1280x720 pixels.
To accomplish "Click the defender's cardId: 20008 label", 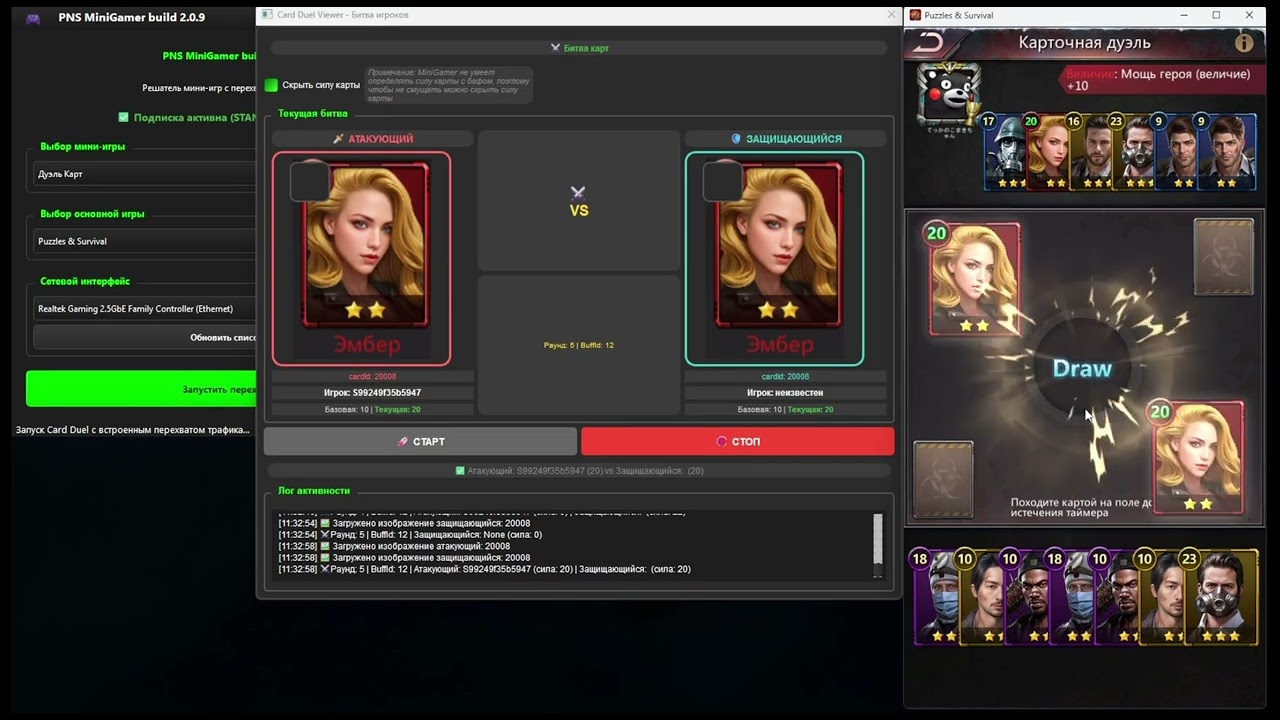I will tap(785, 377).
